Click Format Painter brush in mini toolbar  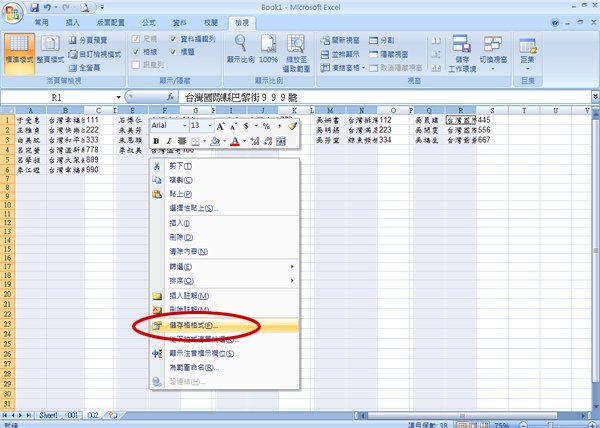[292, 125]
